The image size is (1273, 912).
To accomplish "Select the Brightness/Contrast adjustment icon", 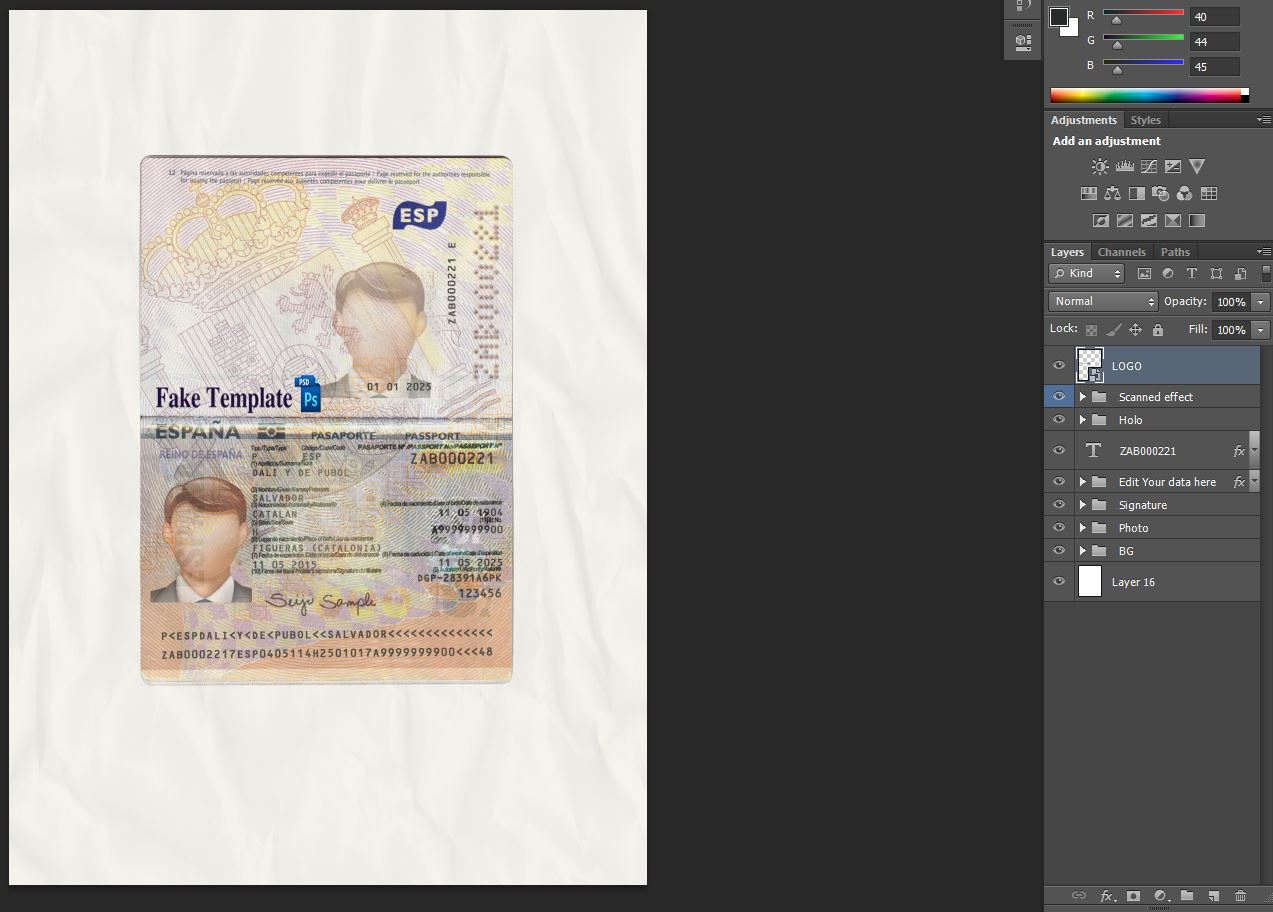I will click(1099, 166).
